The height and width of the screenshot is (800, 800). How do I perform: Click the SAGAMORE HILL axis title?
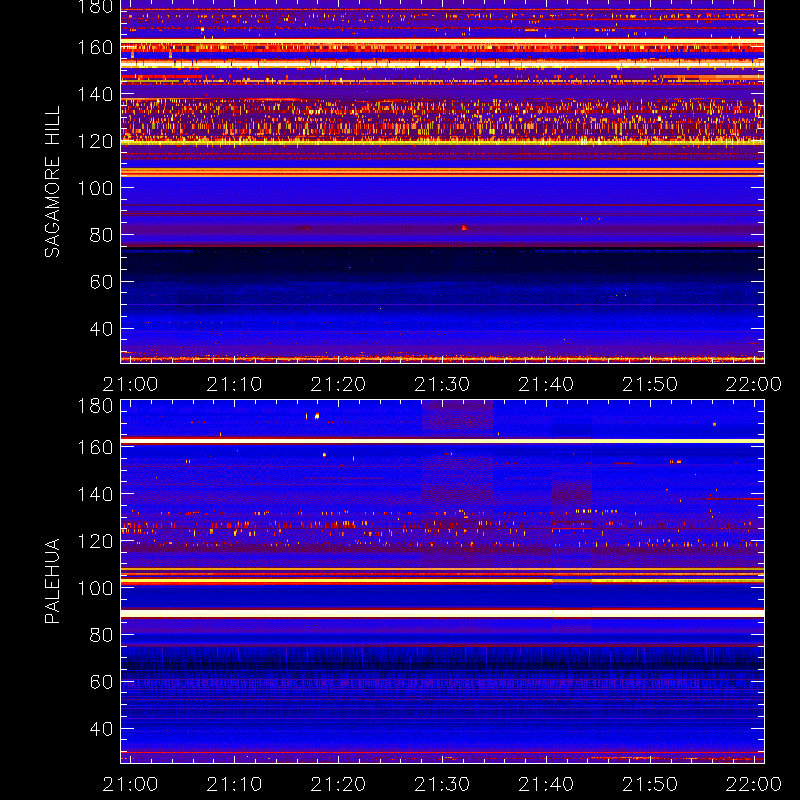[x=52, y=182]
